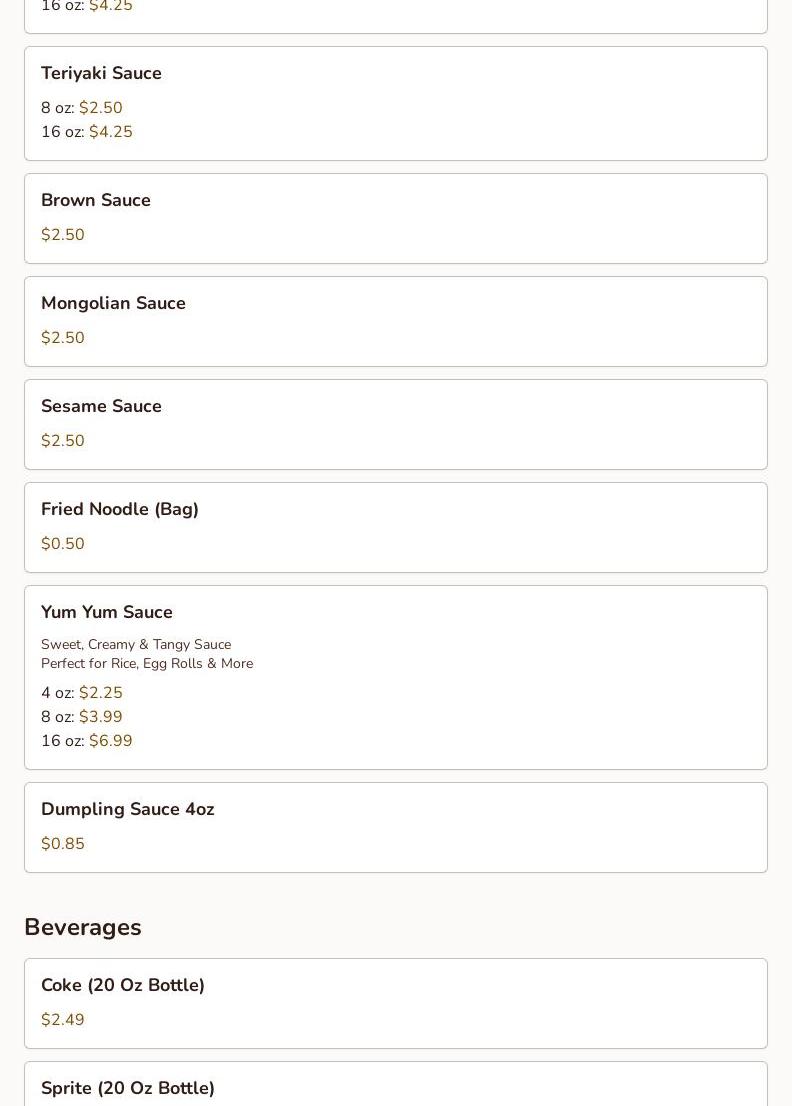Click the Yum Yum Sauce description text
Screen dimensions: 792x1106
[x=147, y=654]
